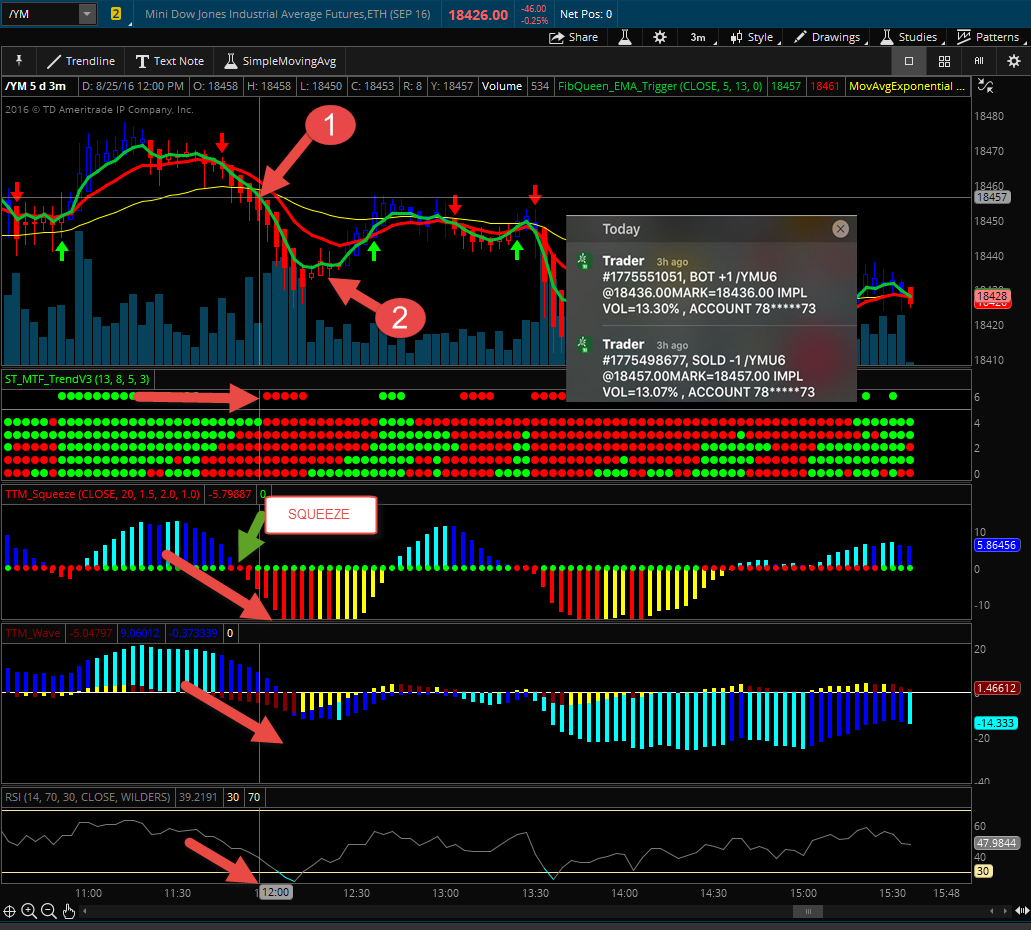The height and width of the screenshot is (930, 1031).
Task: Open the 3m timeframe dropdown
Action: point(701,37)
